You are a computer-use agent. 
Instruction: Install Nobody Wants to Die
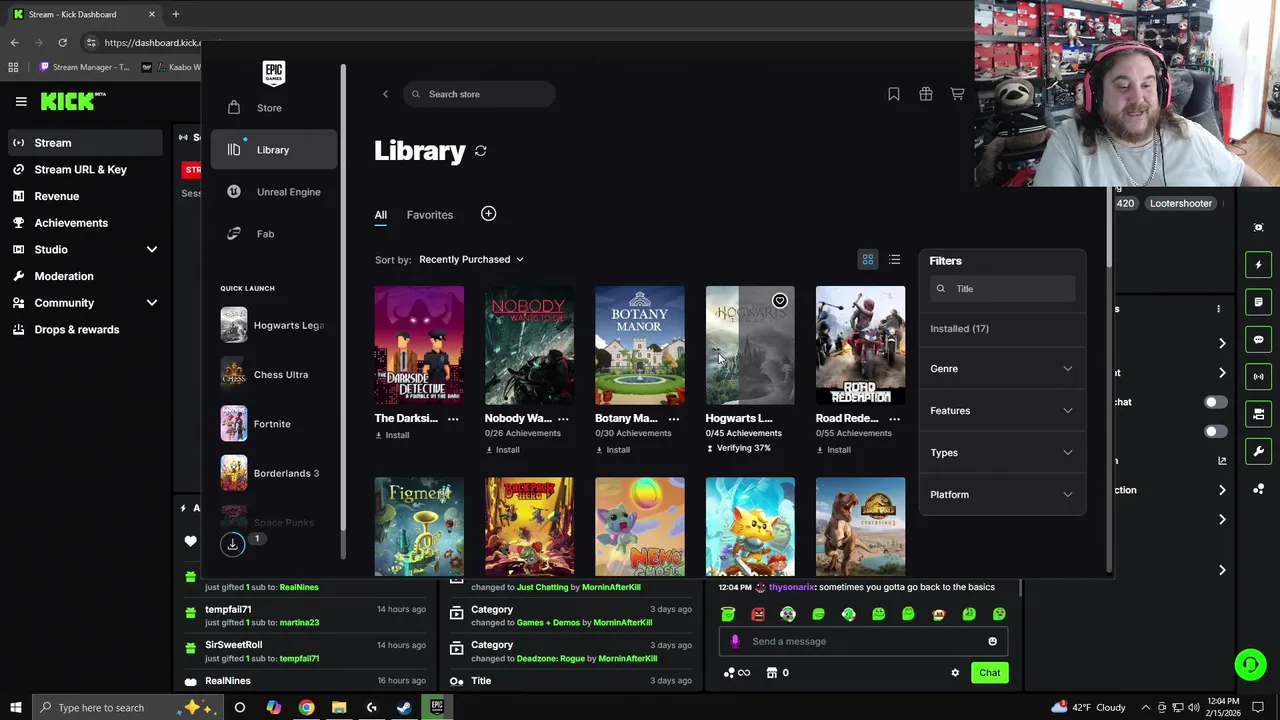coord(502,450)
